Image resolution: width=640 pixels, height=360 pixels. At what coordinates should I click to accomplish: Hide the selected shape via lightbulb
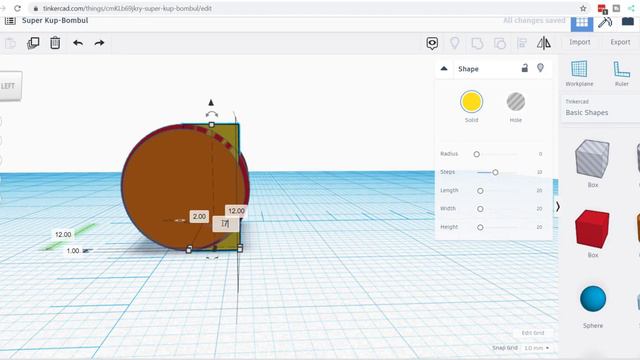tap(540, 68)
